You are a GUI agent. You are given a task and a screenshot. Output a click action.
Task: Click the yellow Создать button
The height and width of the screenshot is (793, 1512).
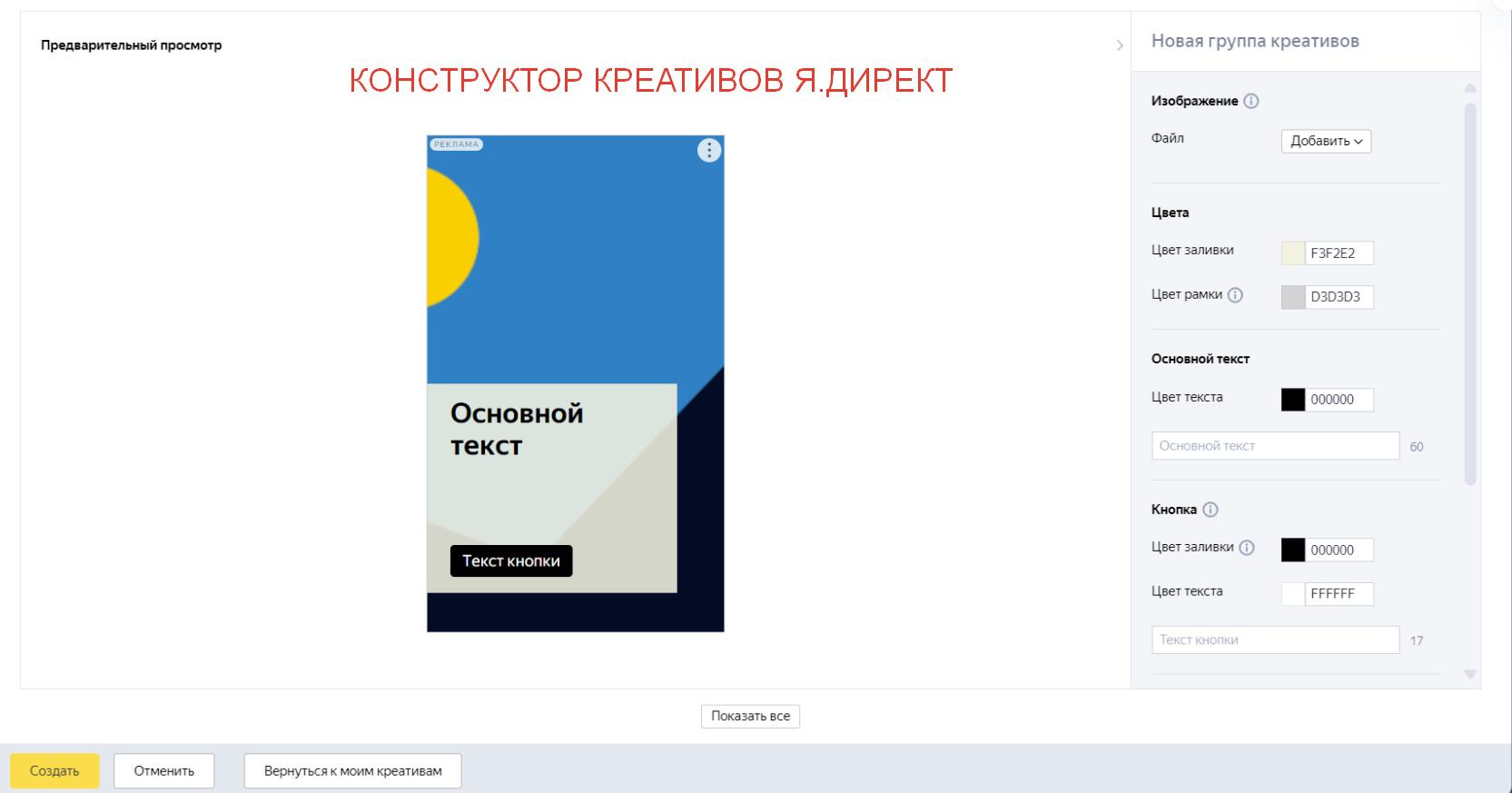point(54,771)
